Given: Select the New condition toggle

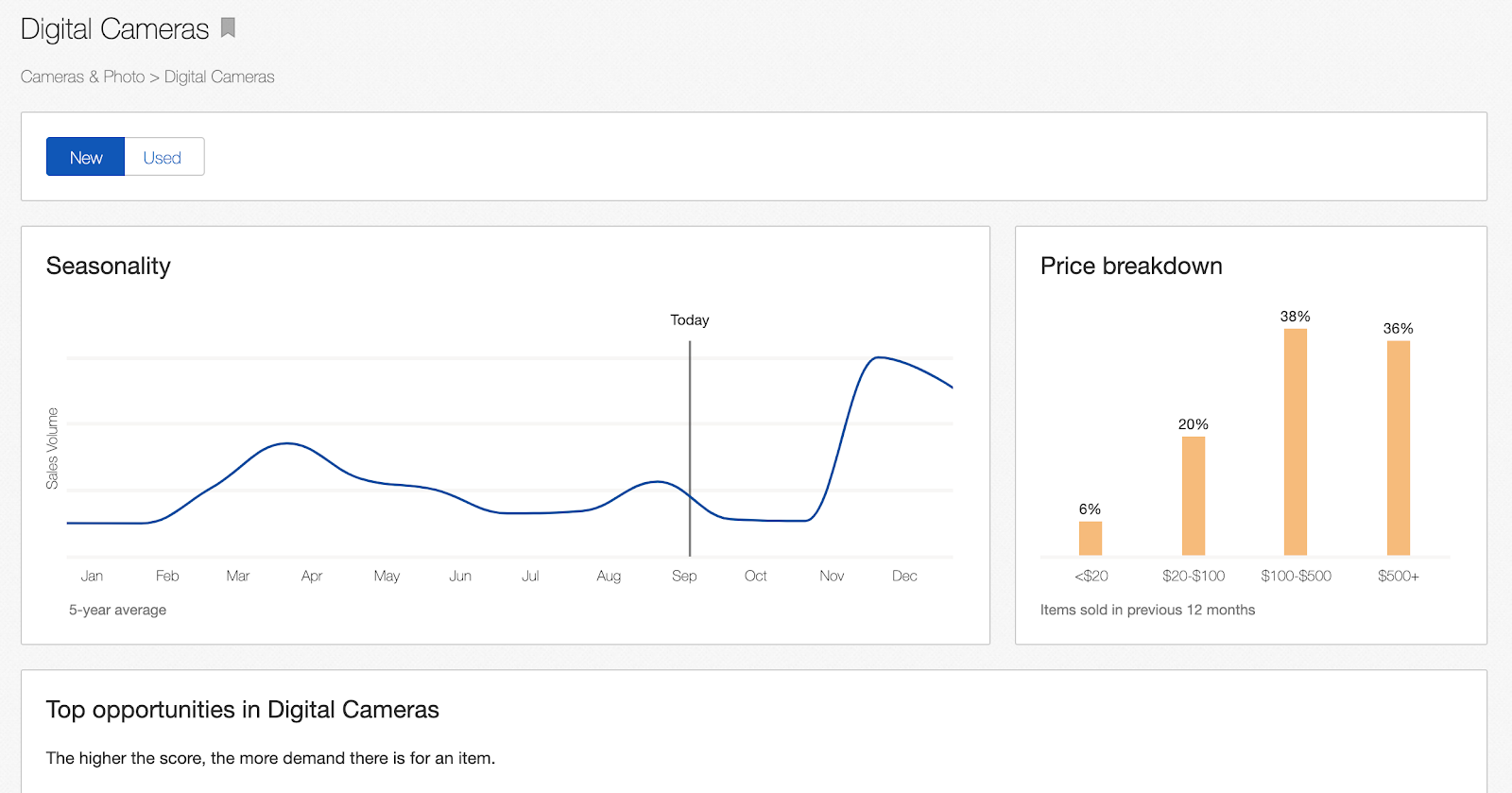Looking at the screenshot, I should 85,157.
